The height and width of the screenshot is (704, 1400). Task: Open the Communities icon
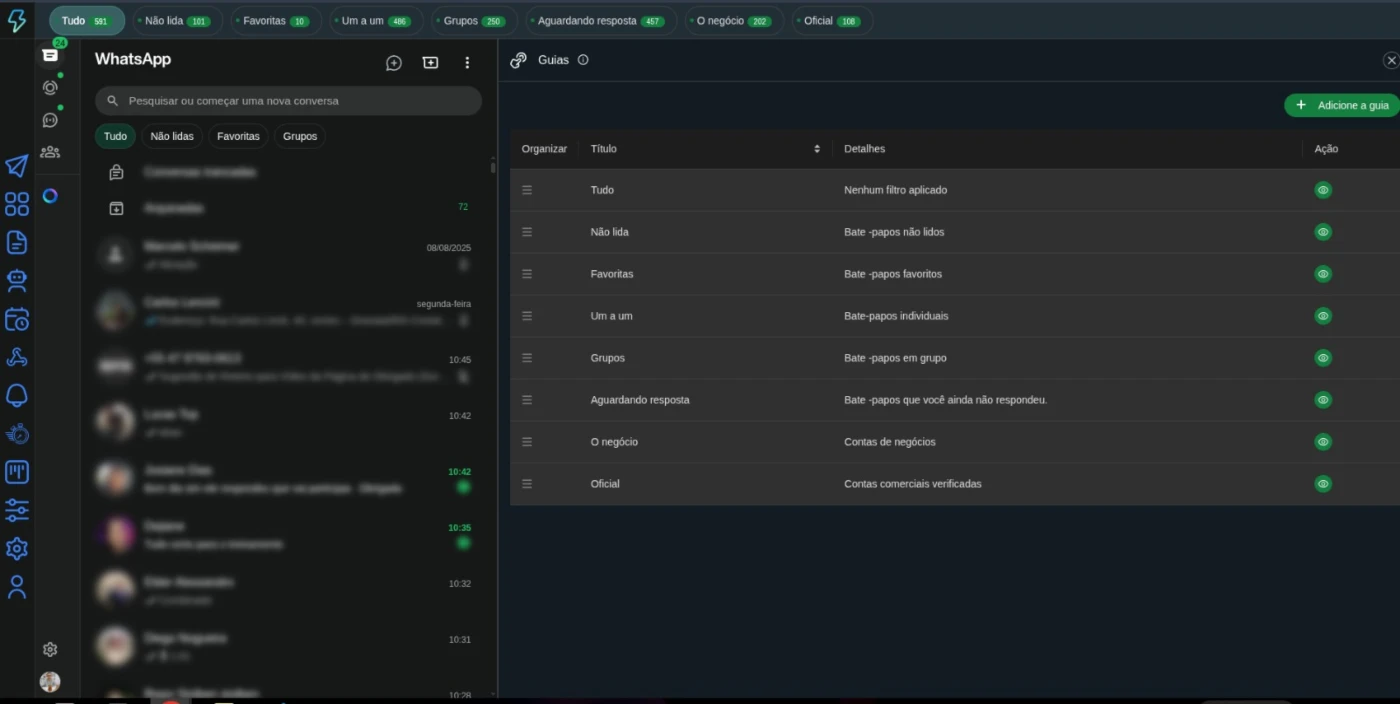[50, 152]
